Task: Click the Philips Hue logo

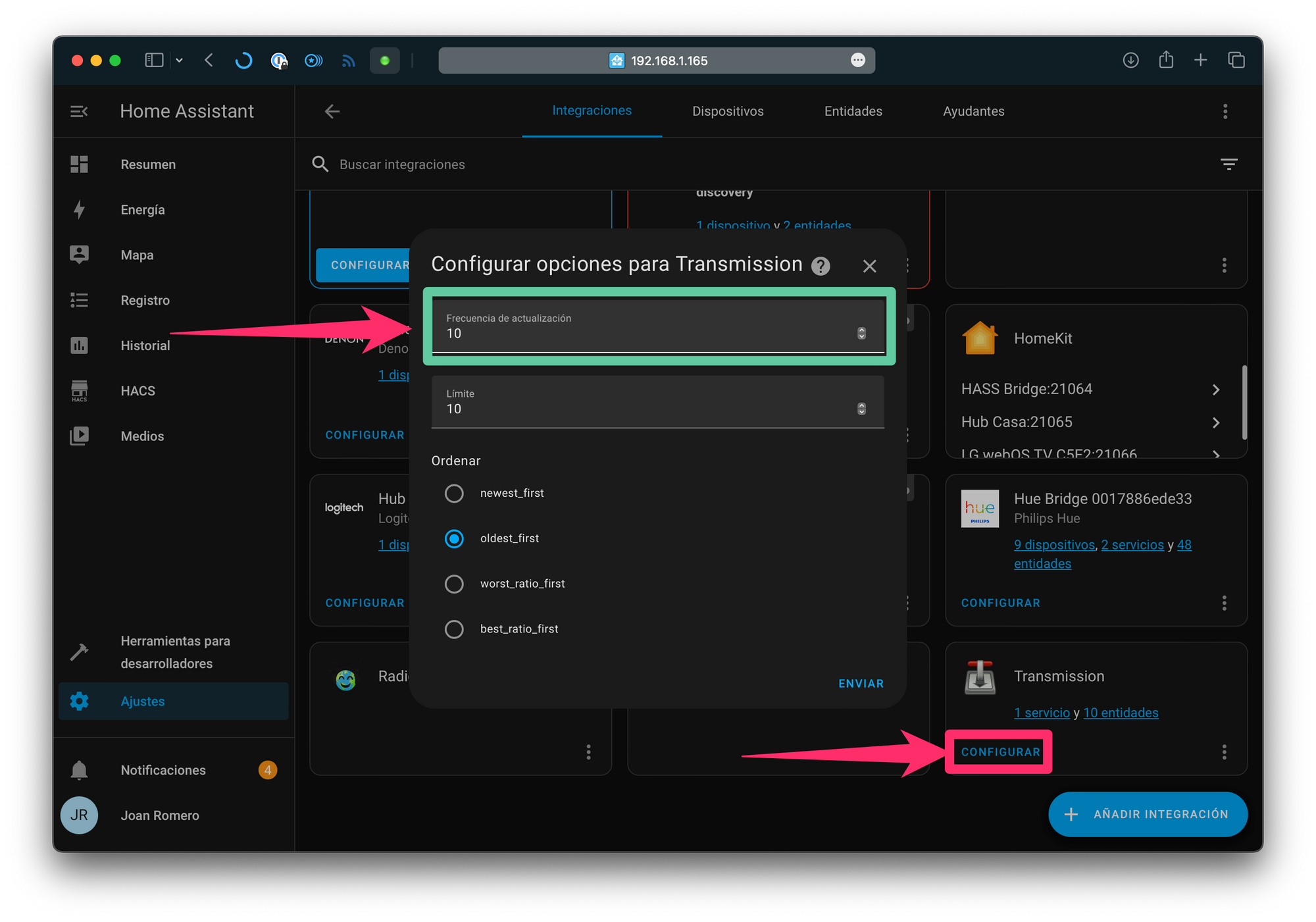Action: pyautogui.click(x=980, y=508)
